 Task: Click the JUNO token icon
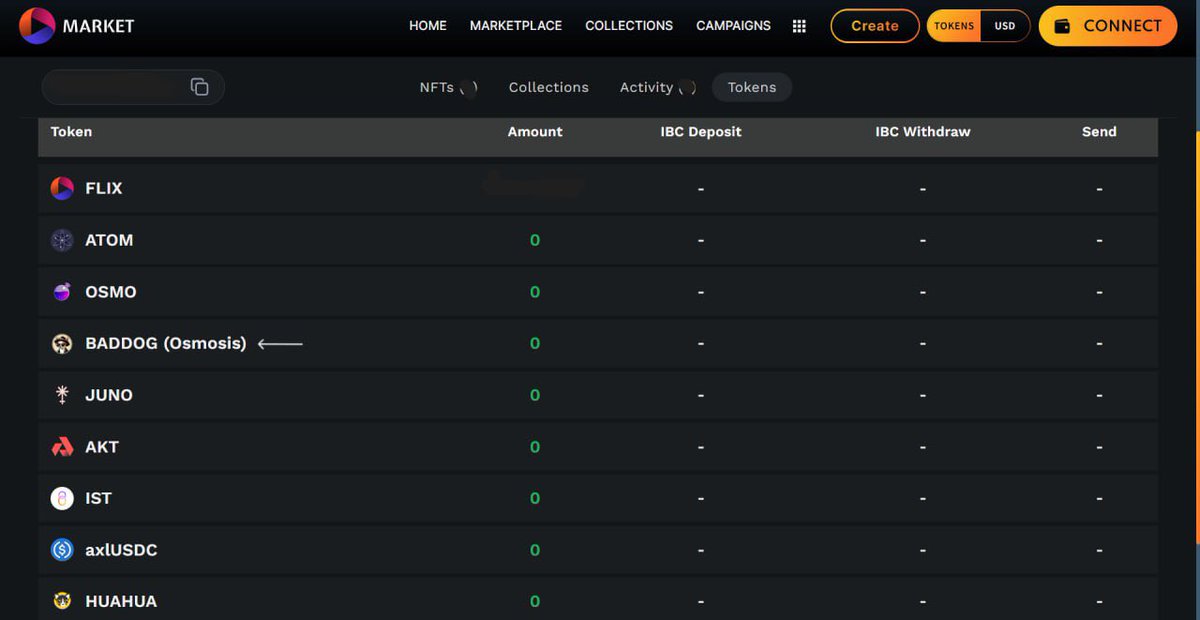click(x=62, y=395)
